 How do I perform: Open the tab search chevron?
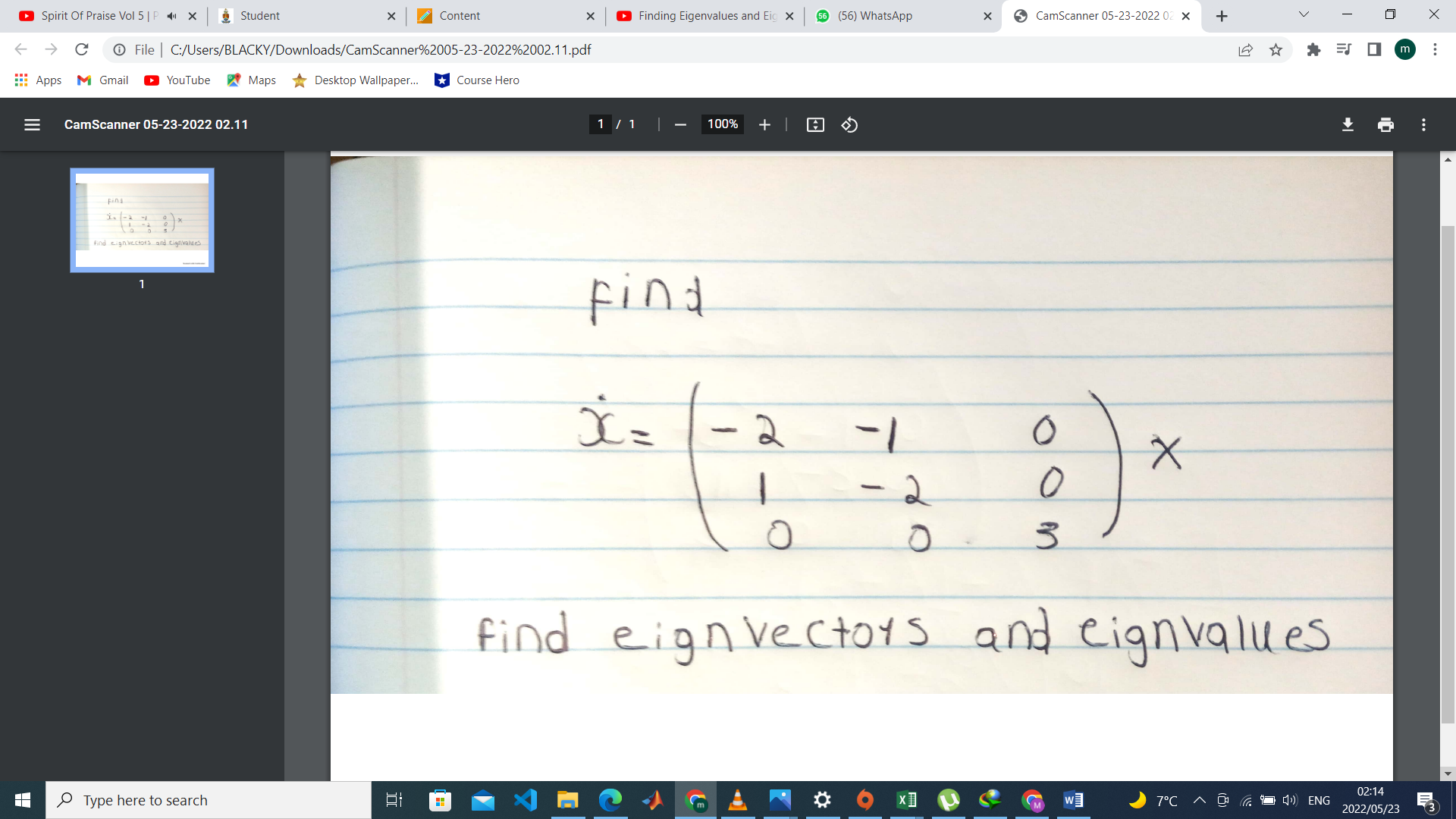(1303, 14)
